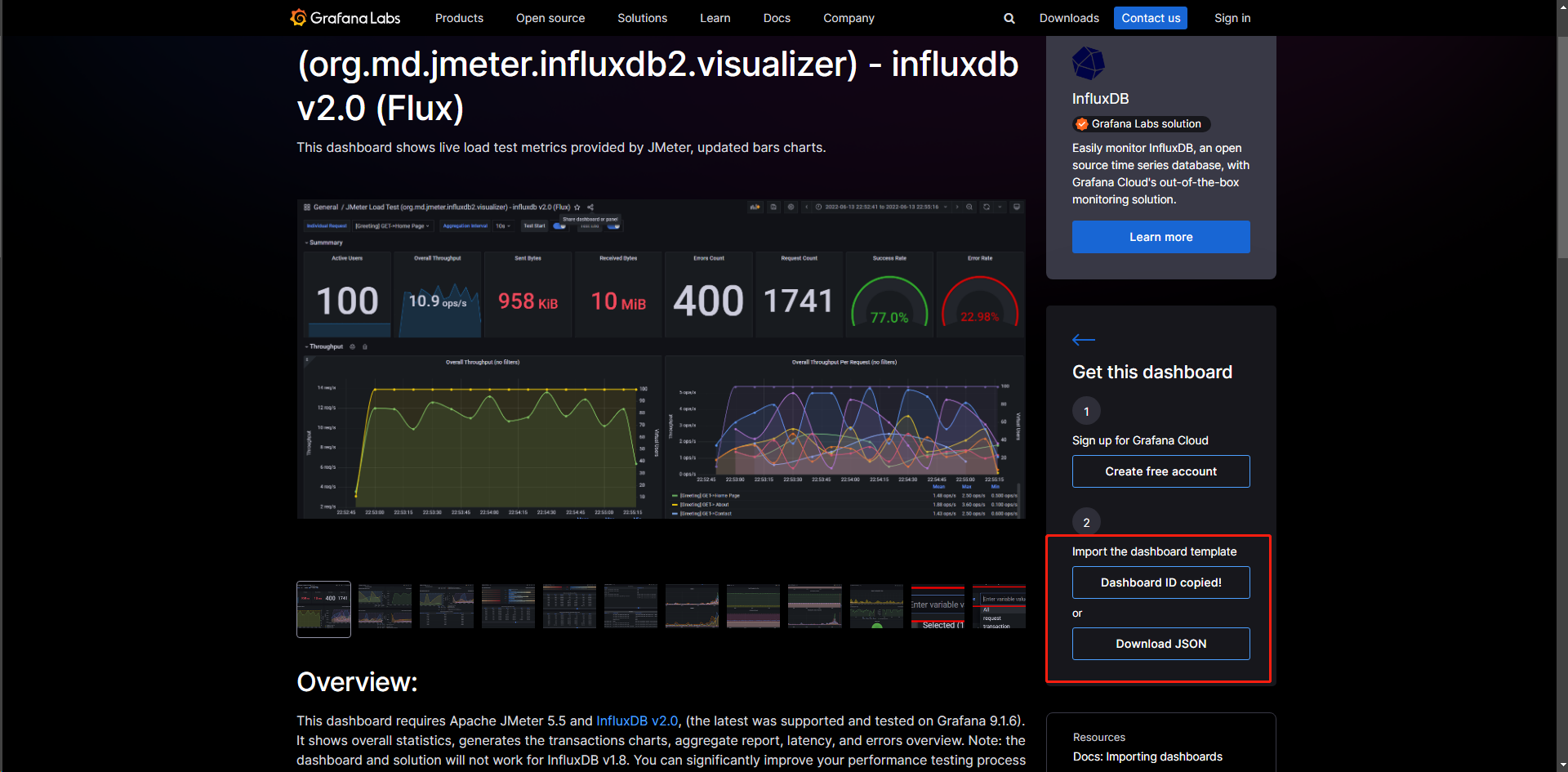
Task: Select the sixth screenshot thumbnail
Action: 630,606
